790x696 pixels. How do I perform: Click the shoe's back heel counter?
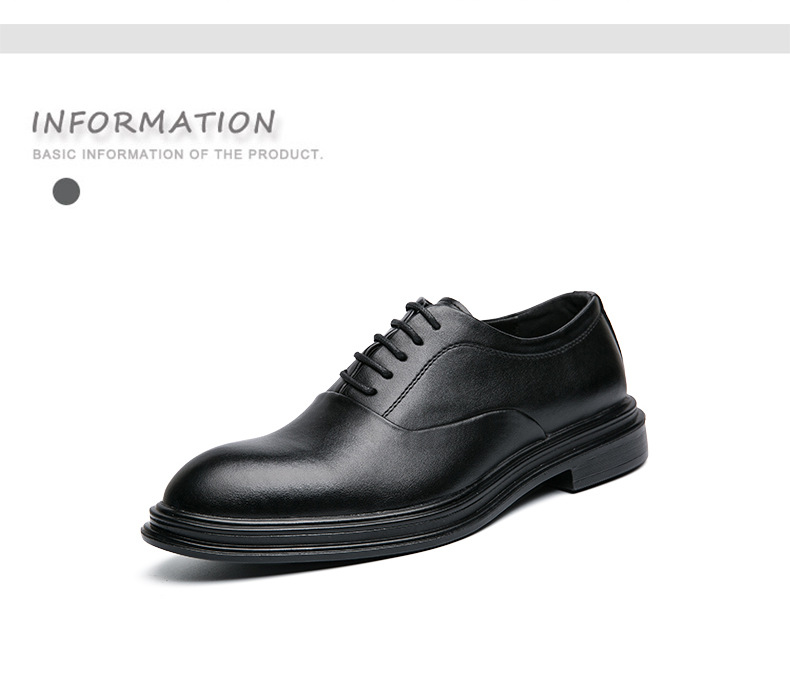click(610, 363)
